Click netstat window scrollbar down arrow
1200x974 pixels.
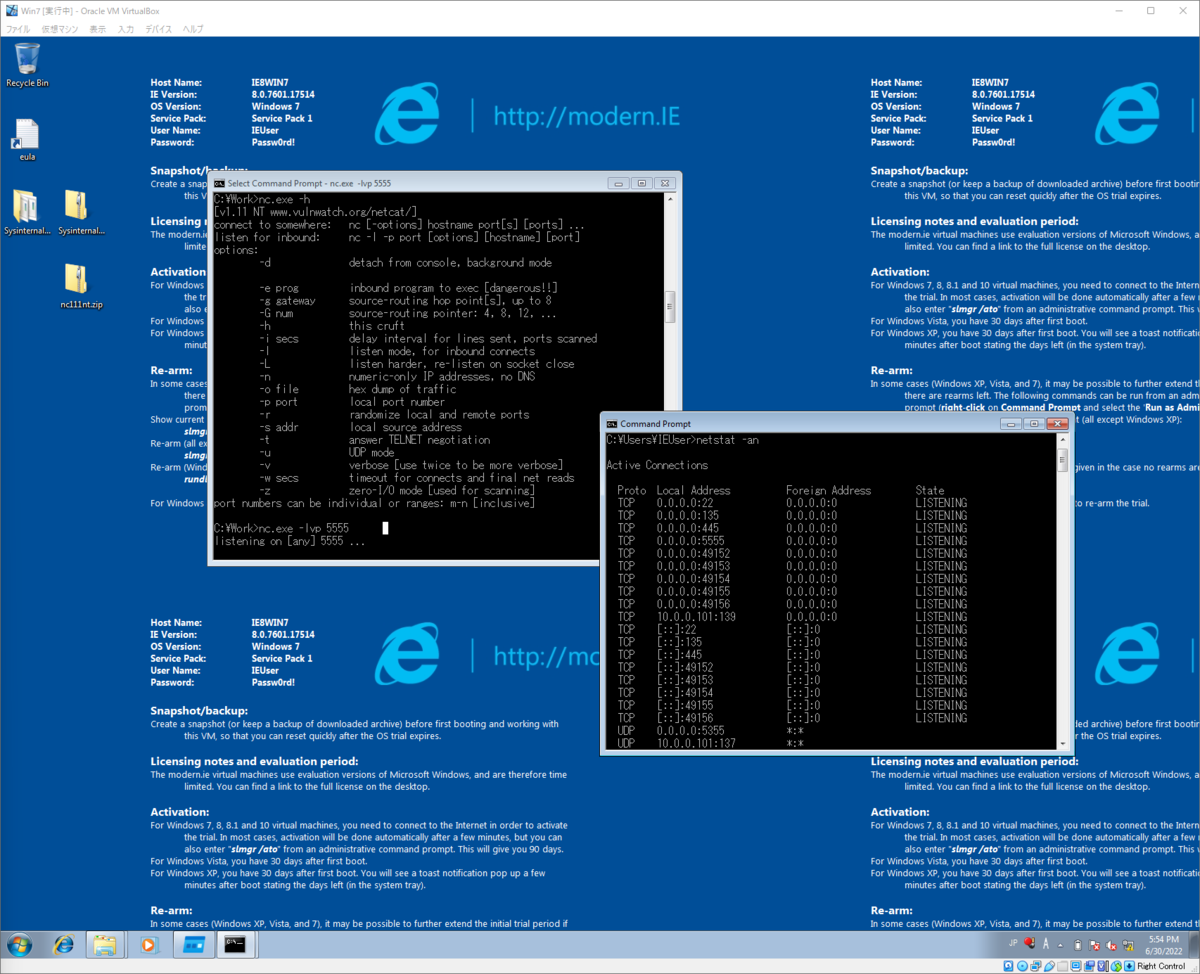tap(1062, 743)
